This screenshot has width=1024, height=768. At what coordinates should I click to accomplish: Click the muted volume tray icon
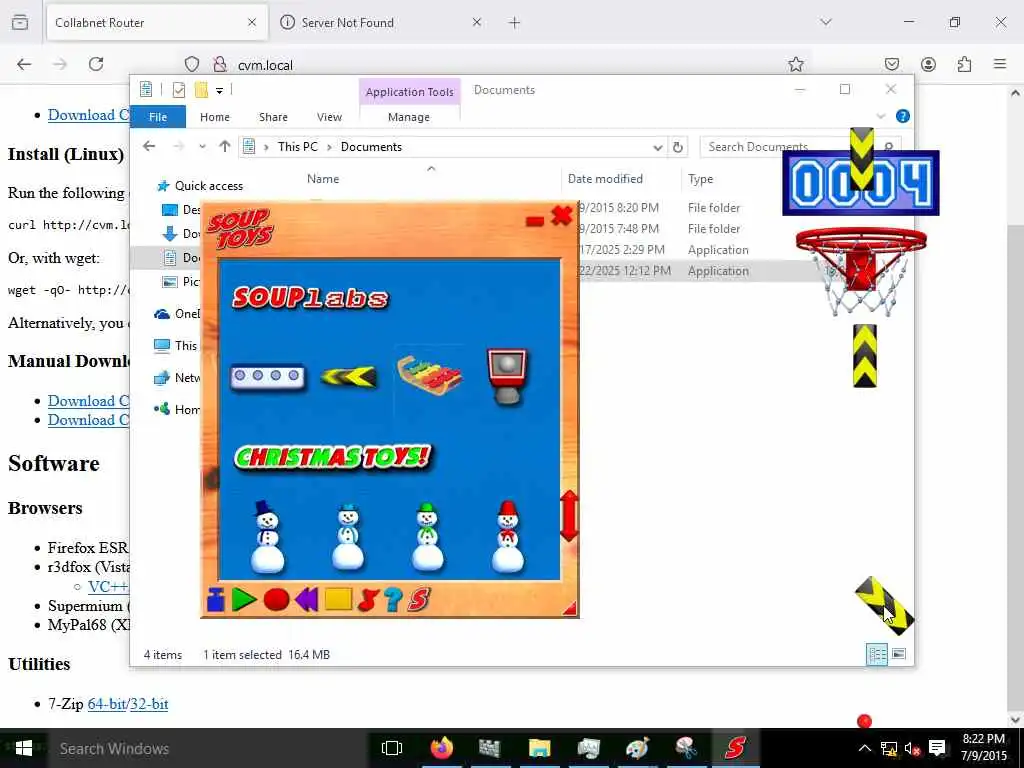tap(912, 748)
